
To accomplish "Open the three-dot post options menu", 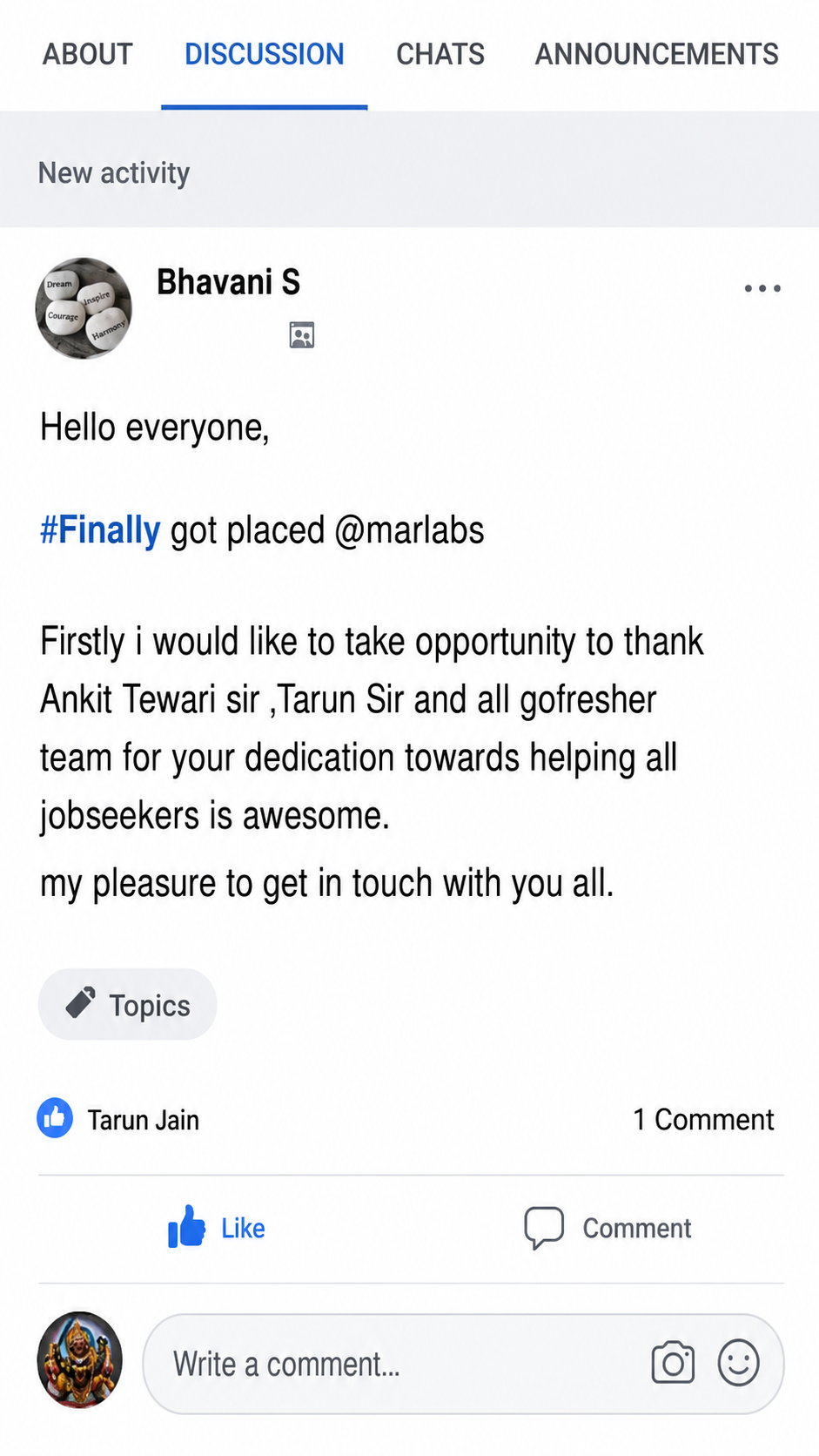I will pos(762,288).
